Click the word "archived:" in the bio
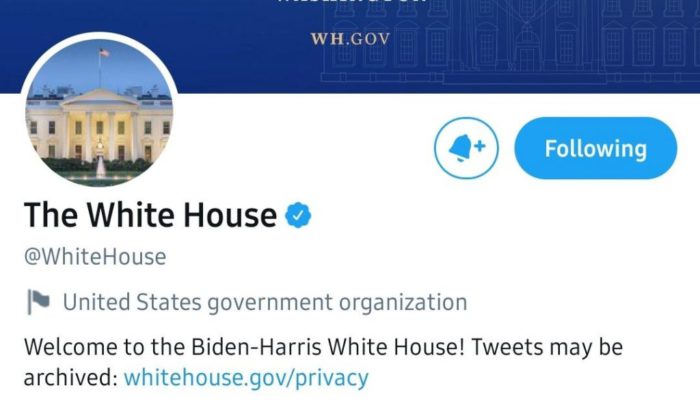Screen dimensions: 700x412 pyautogui.click(x=69, y=378)
